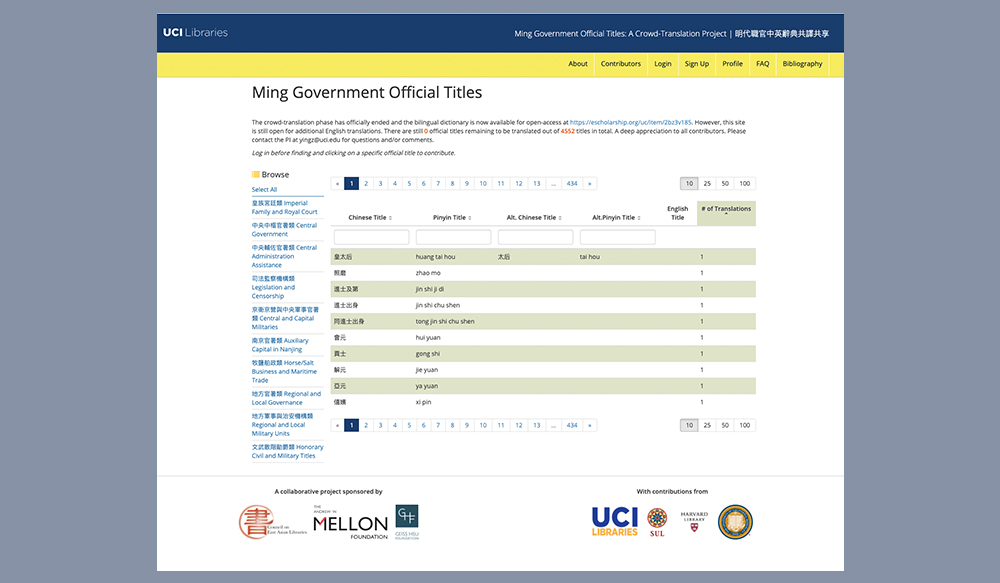This screenshot has width=1000, height=583.
Task: Click the 'hui yuan' table row
Action: coord(543,337)
